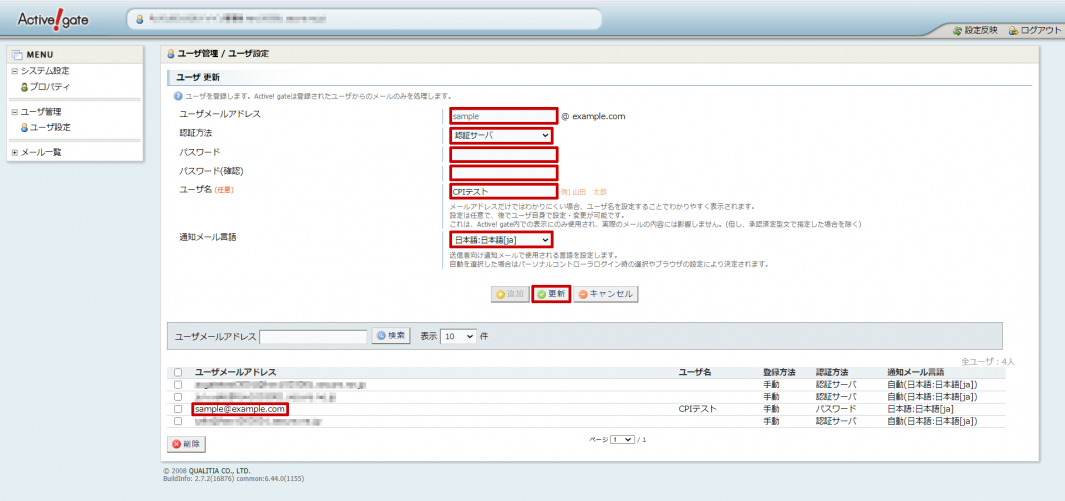Click the ユーザ設定 user icon in sidebar
The image size is (1065, 501).
[x=24, y=127]
